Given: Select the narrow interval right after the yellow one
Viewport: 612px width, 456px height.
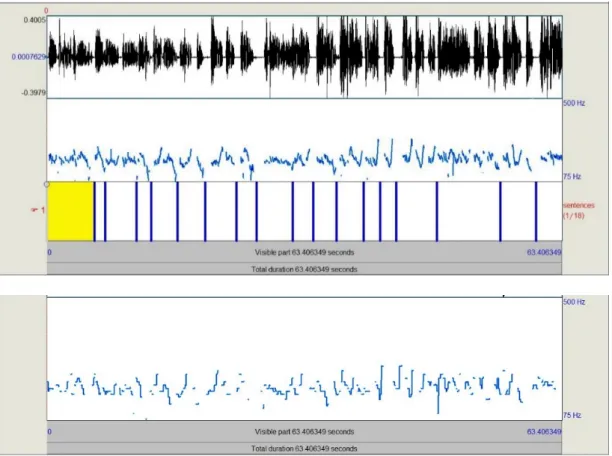Looking at the screenshot, I should [x=100, y=211].
